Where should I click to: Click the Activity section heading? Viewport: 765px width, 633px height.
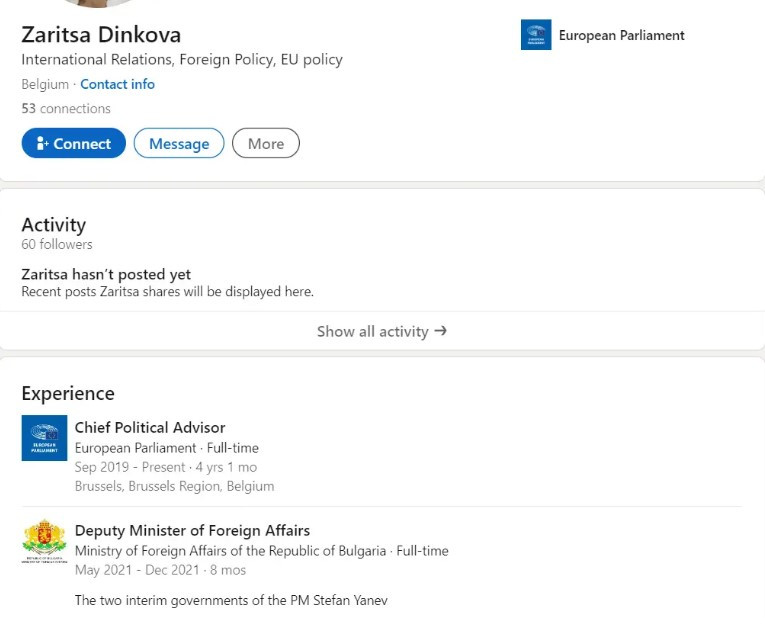click(54, 224)
